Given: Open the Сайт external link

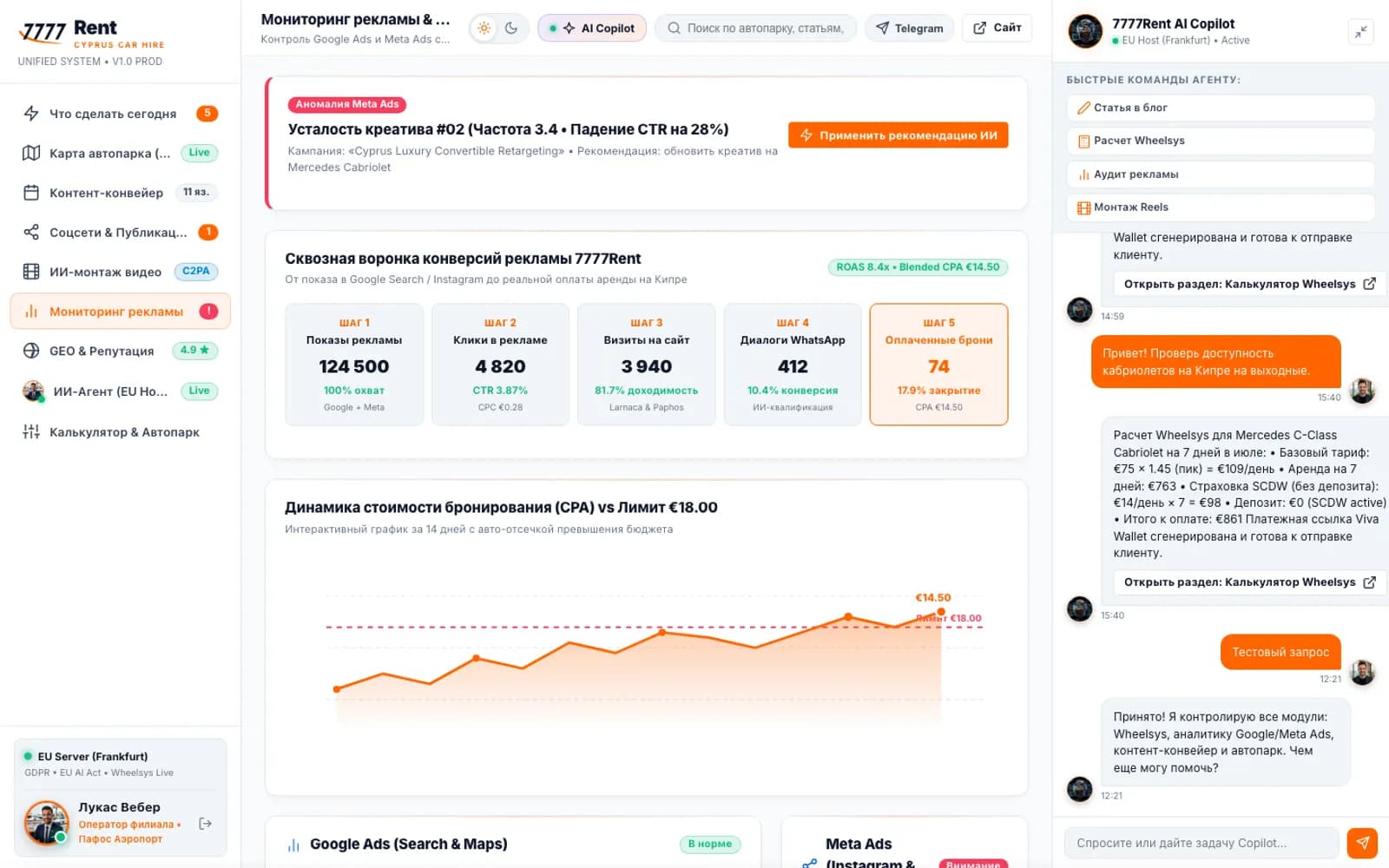Looking at the screenshot, I should pos(997,28).
